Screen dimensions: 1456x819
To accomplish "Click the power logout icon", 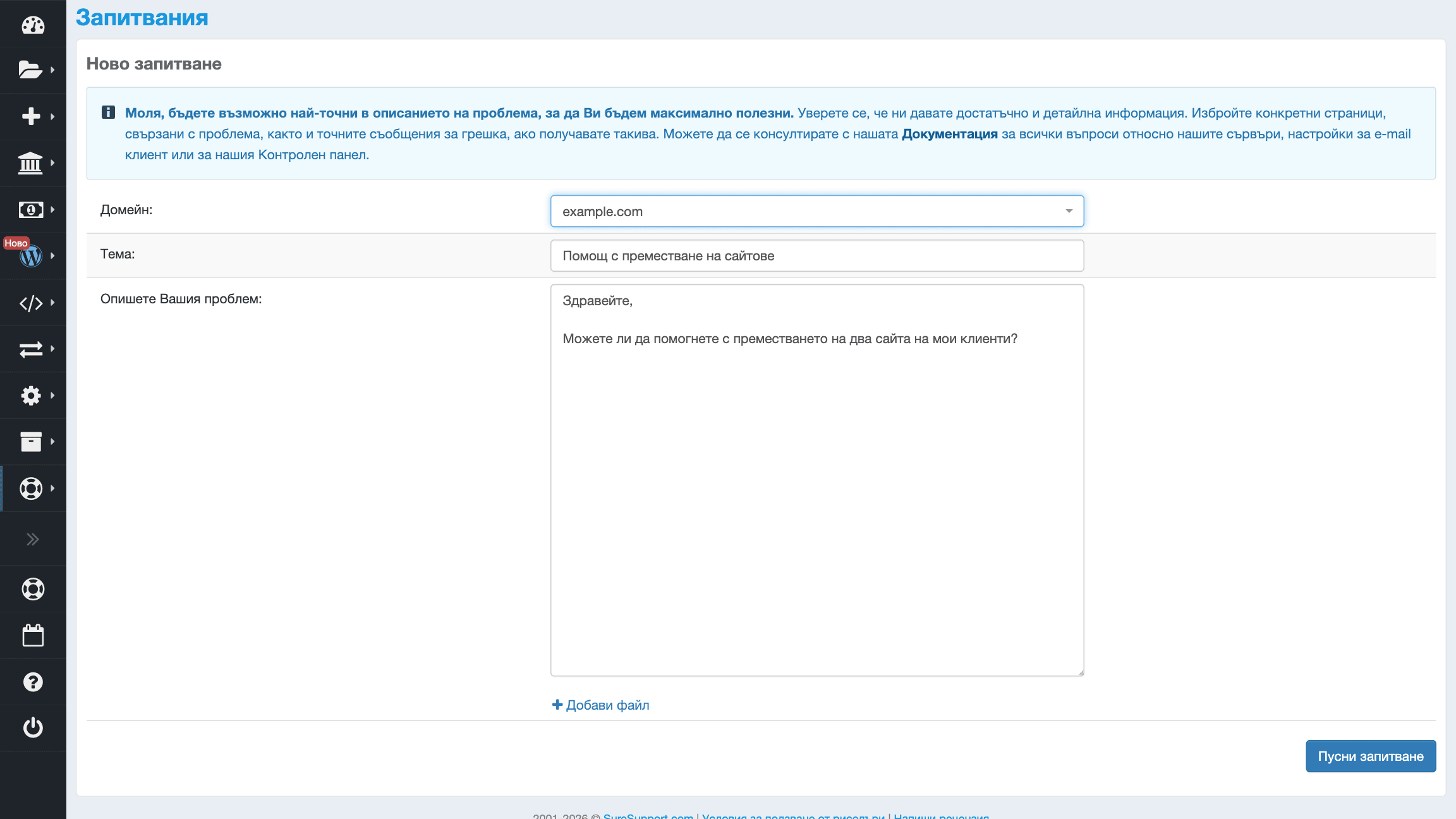I will 32,728.
